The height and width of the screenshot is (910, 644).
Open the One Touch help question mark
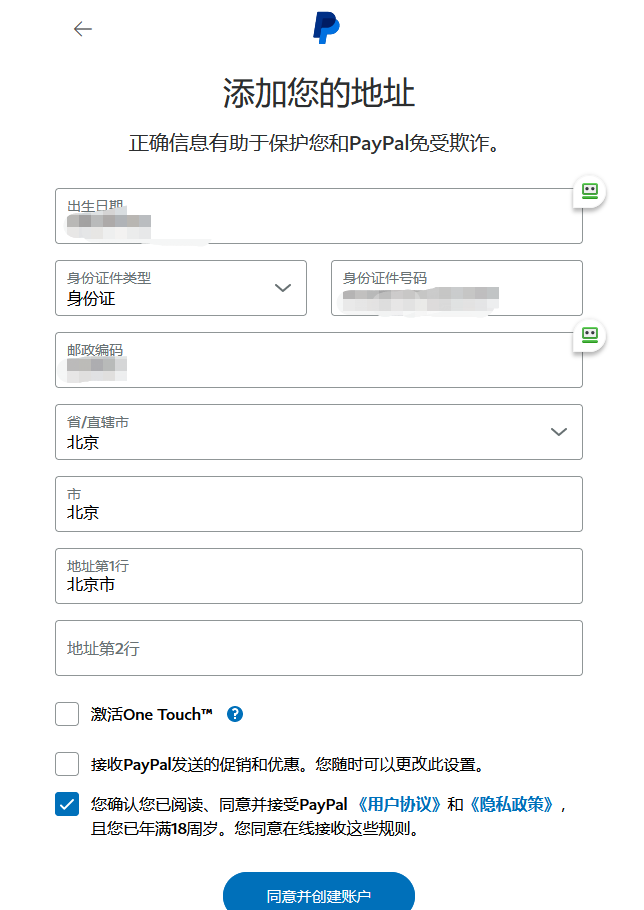point(235,714)
